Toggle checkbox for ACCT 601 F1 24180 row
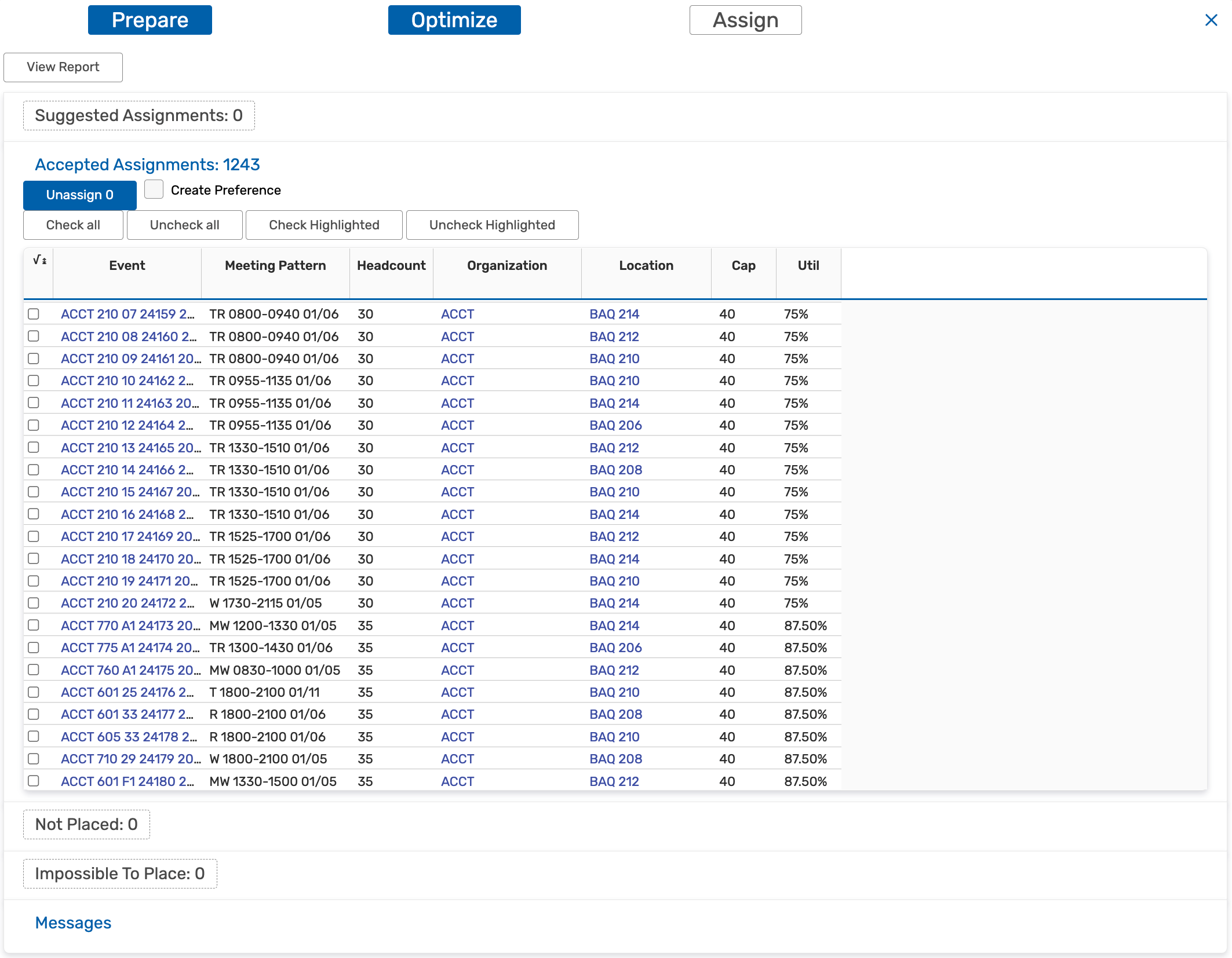Image resolution: width=1232 pixels, height=958 pixels. [34, 781]
